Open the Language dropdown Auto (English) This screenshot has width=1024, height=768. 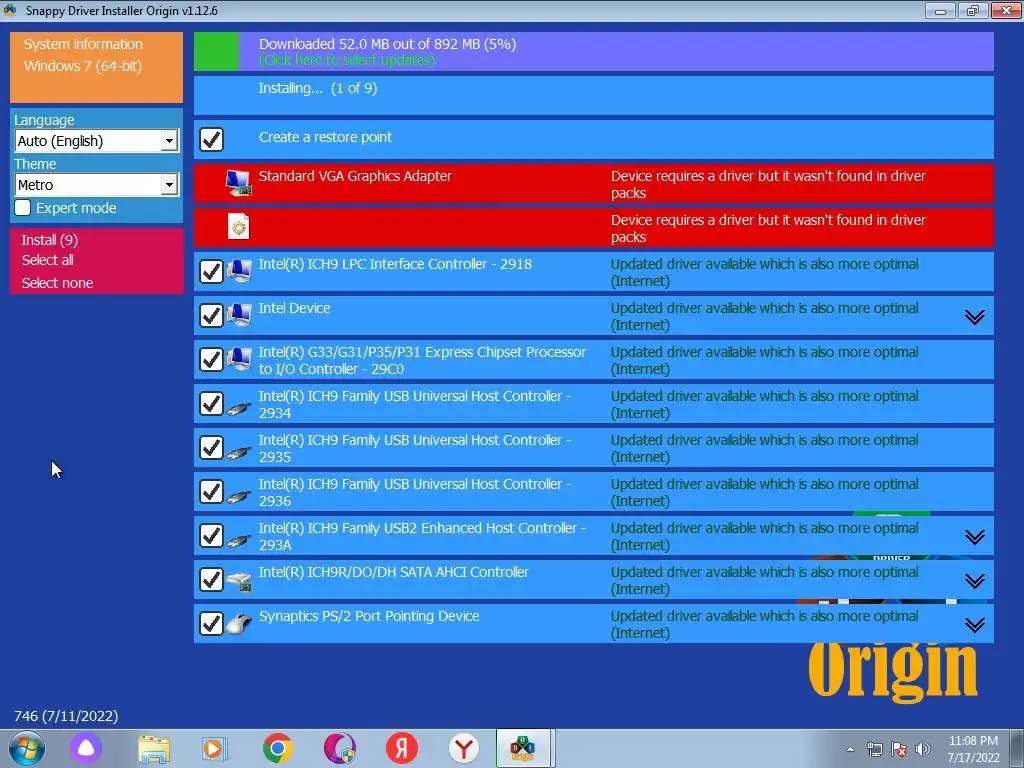pyautogui.click(x=97, y=141)
